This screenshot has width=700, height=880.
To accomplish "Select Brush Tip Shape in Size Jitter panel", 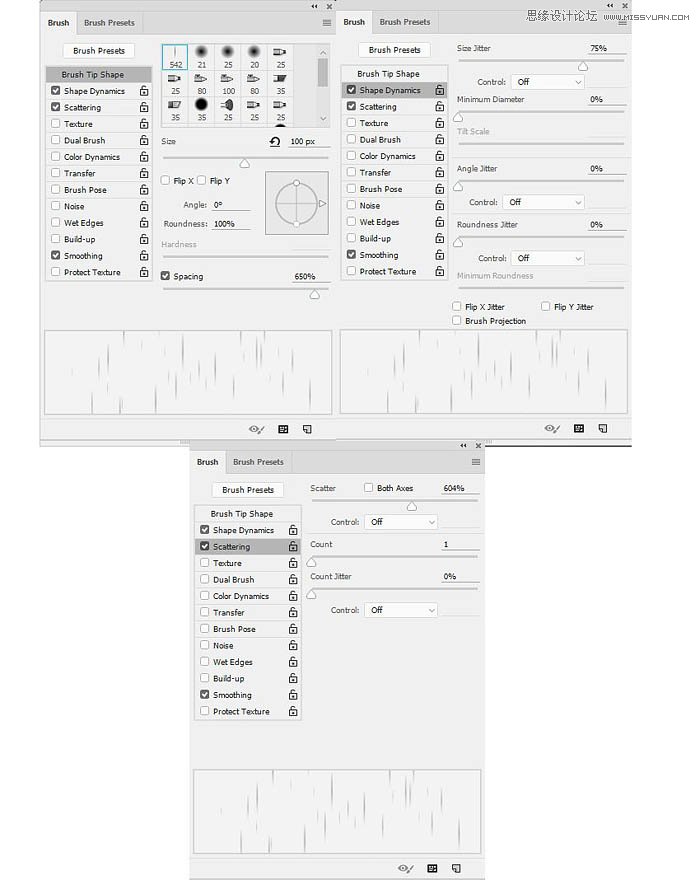I will pos(388,73).
